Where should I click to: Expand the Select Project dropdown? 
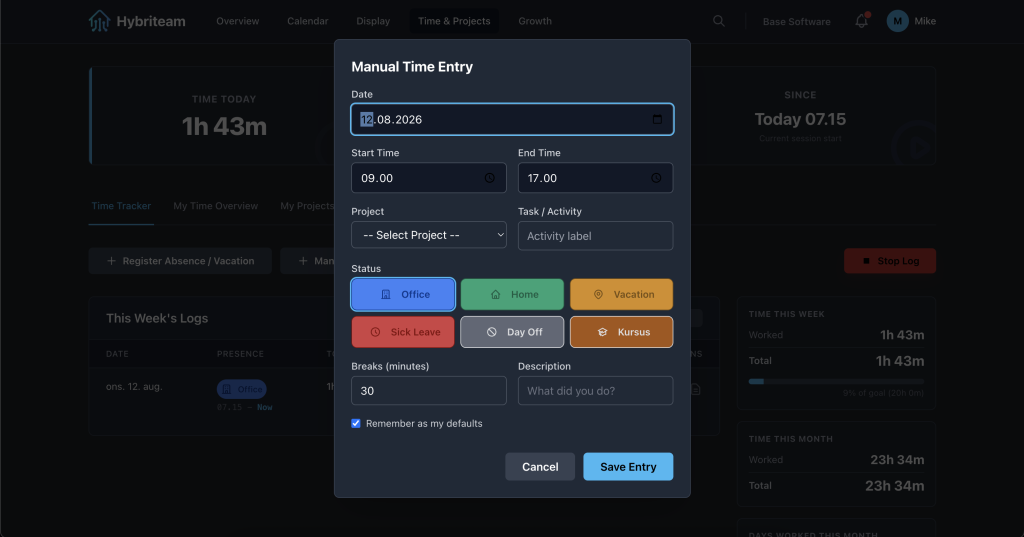[428, 235]
